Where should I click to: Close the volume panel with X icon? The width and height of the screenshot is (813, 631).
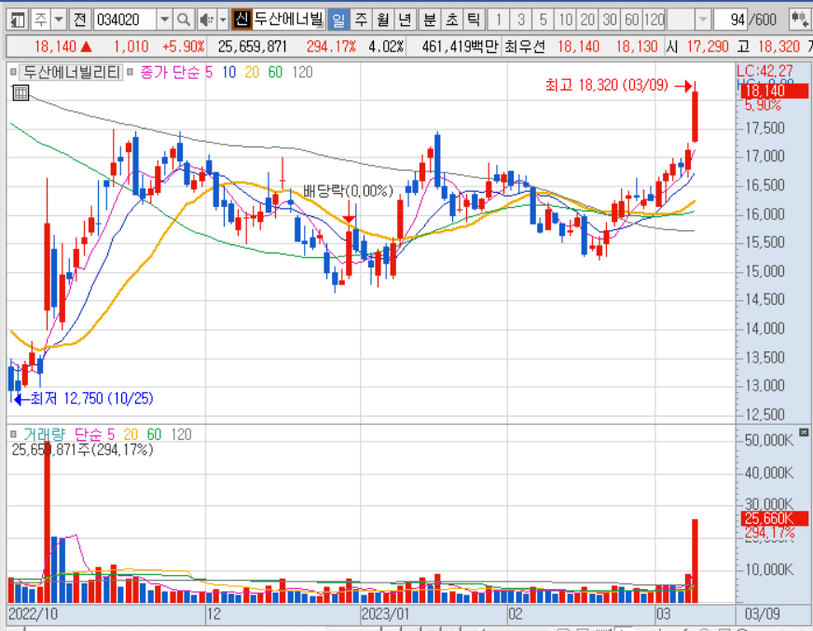coord(804,432)
